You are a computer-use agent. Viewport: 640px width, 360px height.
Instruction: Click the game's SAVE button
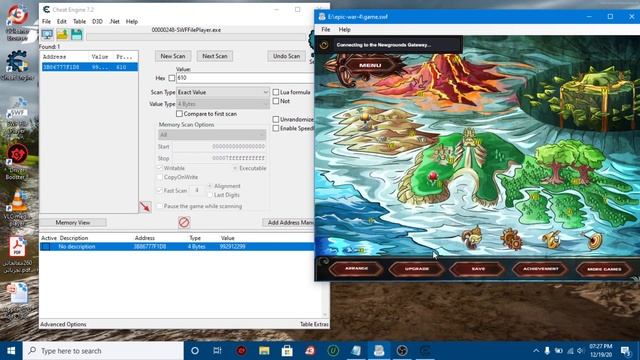click(x=478, y=269)
